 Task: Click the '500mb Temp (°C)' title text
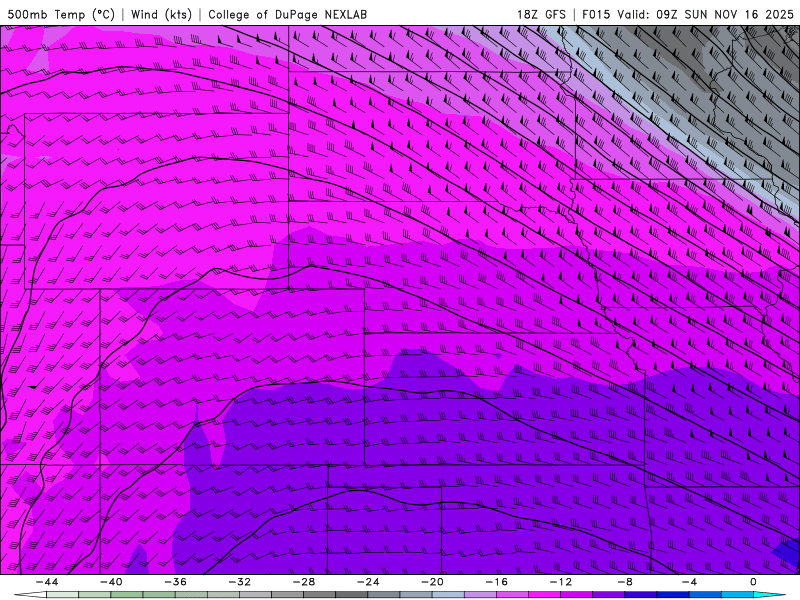(61, 14)
